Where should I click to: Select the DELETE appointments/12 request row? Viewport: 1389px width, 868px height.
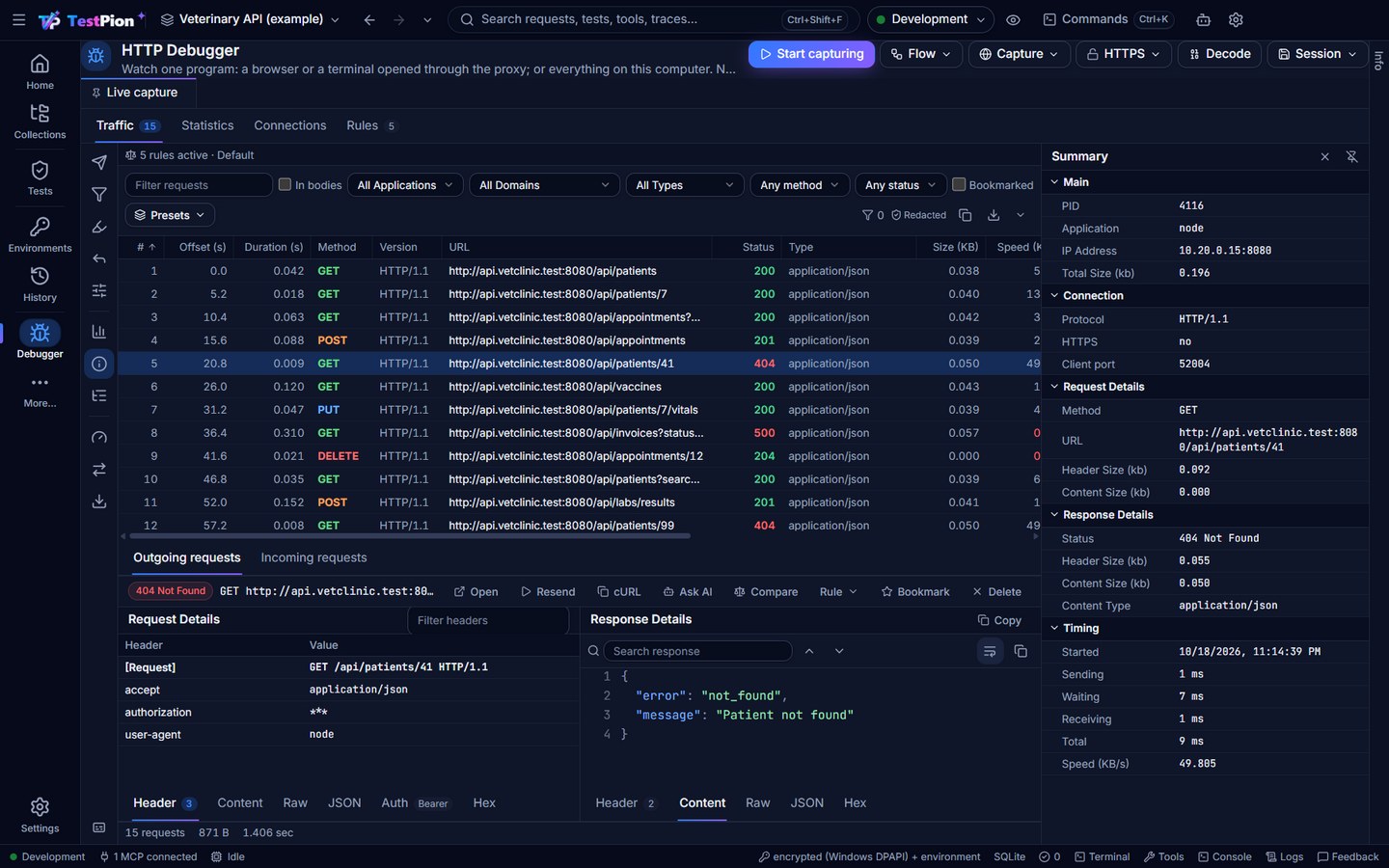click(x=580, y=456)
